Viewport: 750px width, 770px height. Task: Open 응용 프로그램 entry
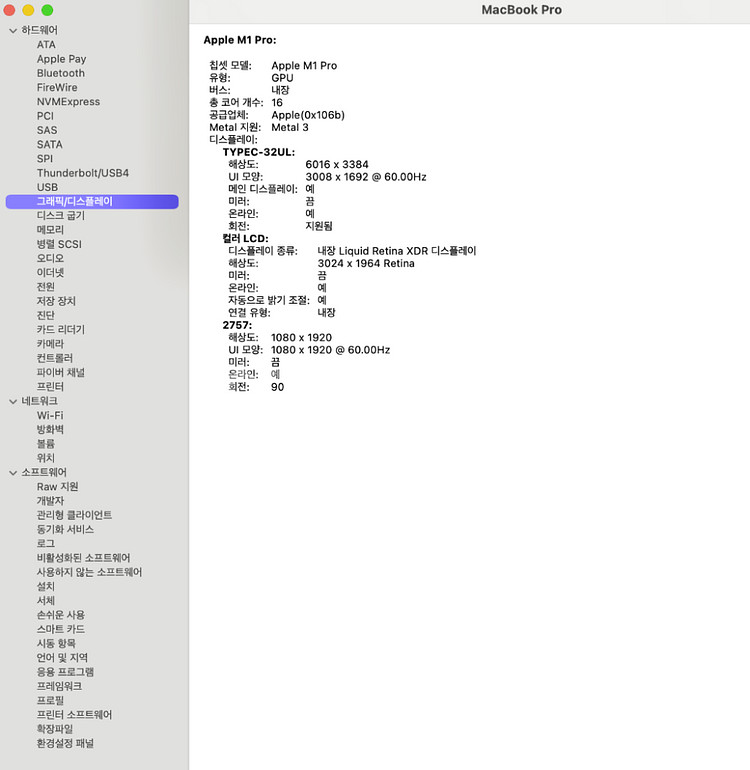click(65, 672)
